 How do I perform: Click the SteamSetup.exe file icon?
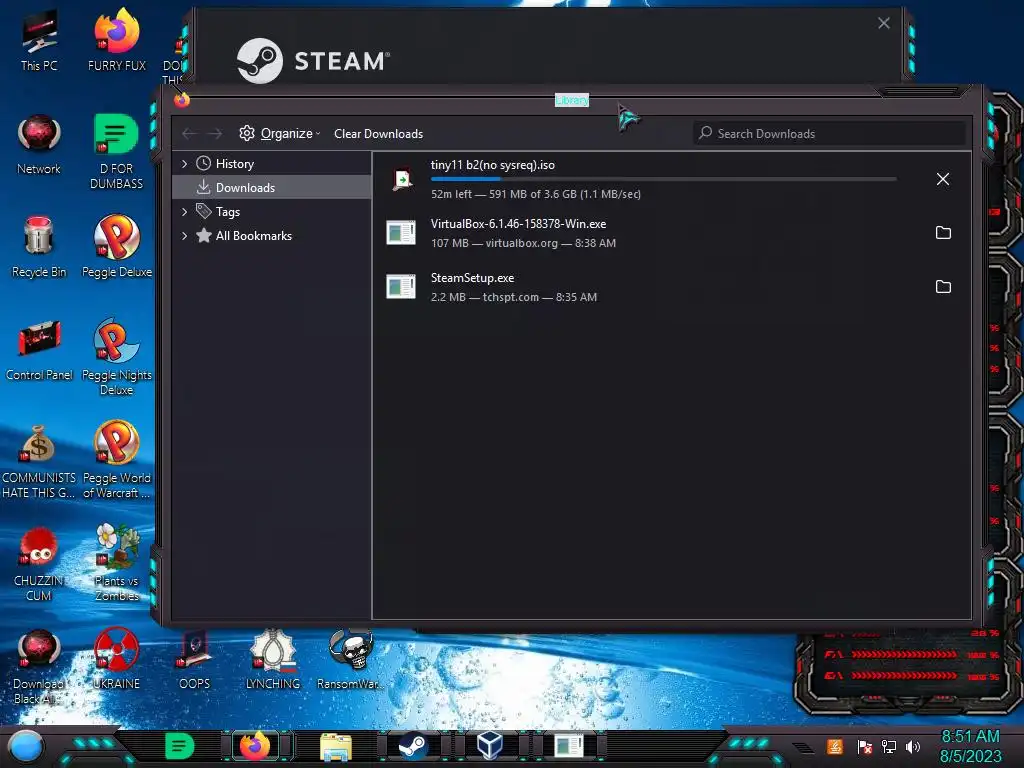[401, 287]
